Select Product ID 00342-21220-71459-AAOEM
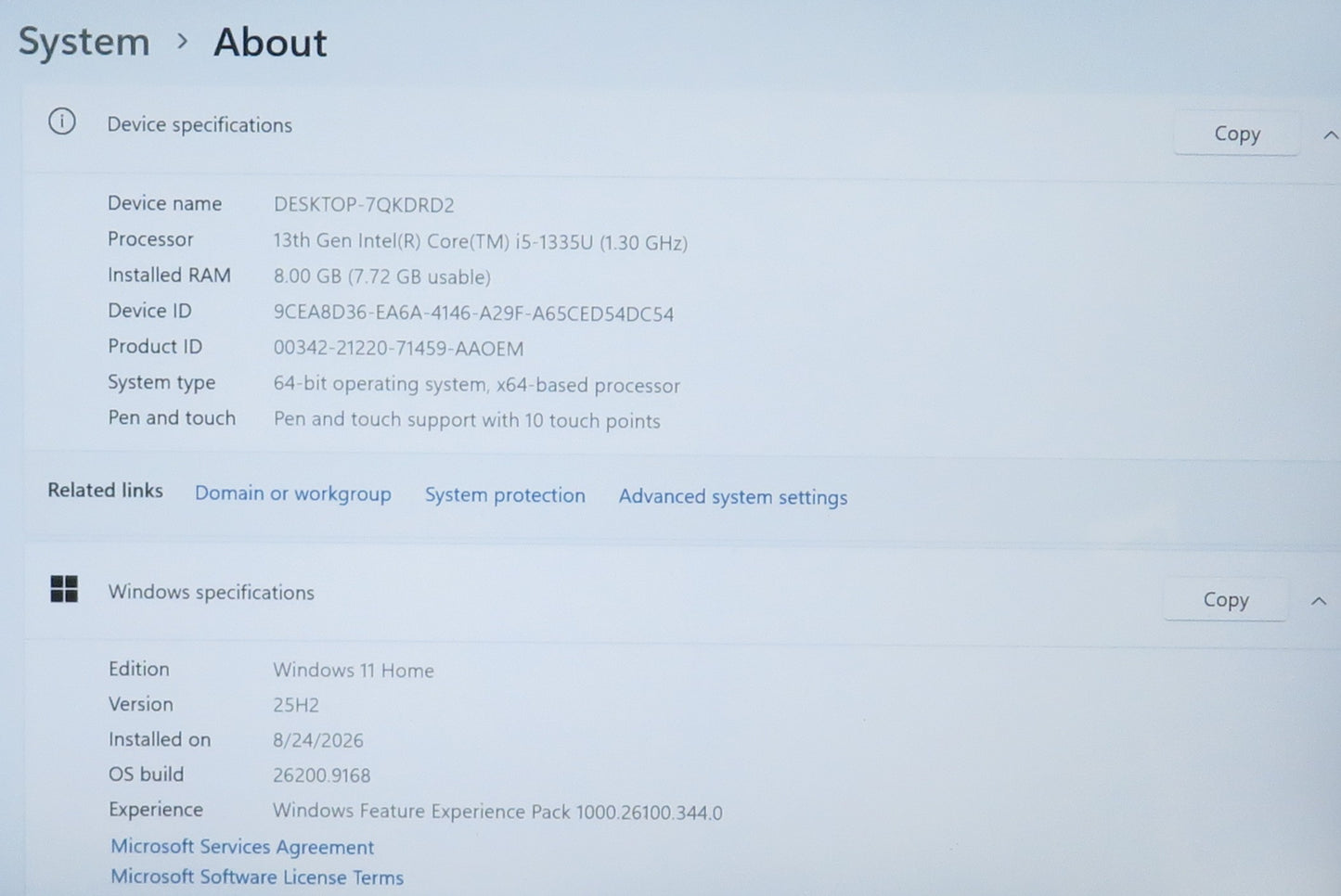 (x=398, y=349)
